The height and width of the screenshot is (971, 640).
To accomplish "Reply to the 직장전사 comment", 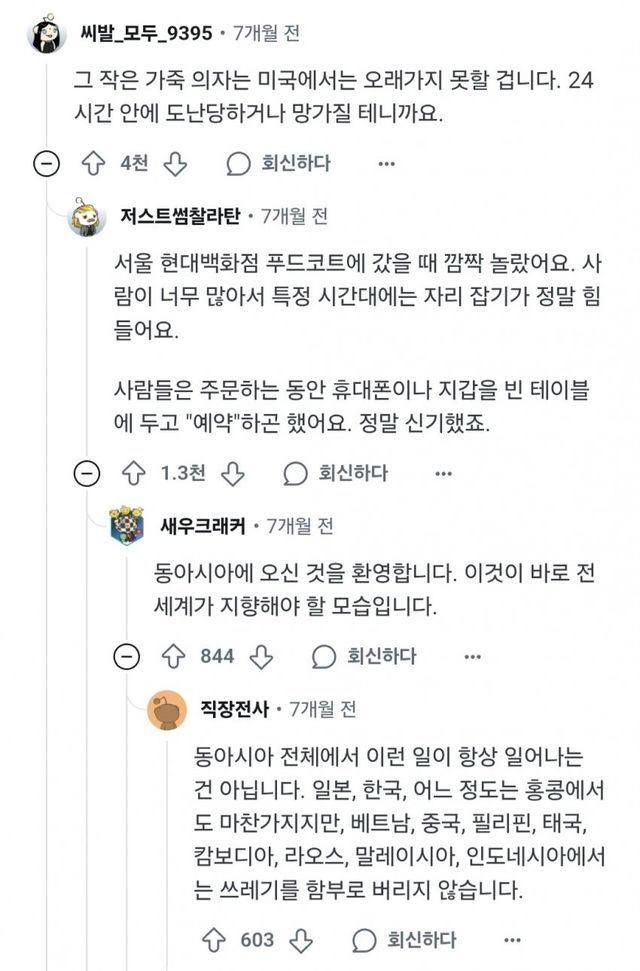I will tap(404, 939).
